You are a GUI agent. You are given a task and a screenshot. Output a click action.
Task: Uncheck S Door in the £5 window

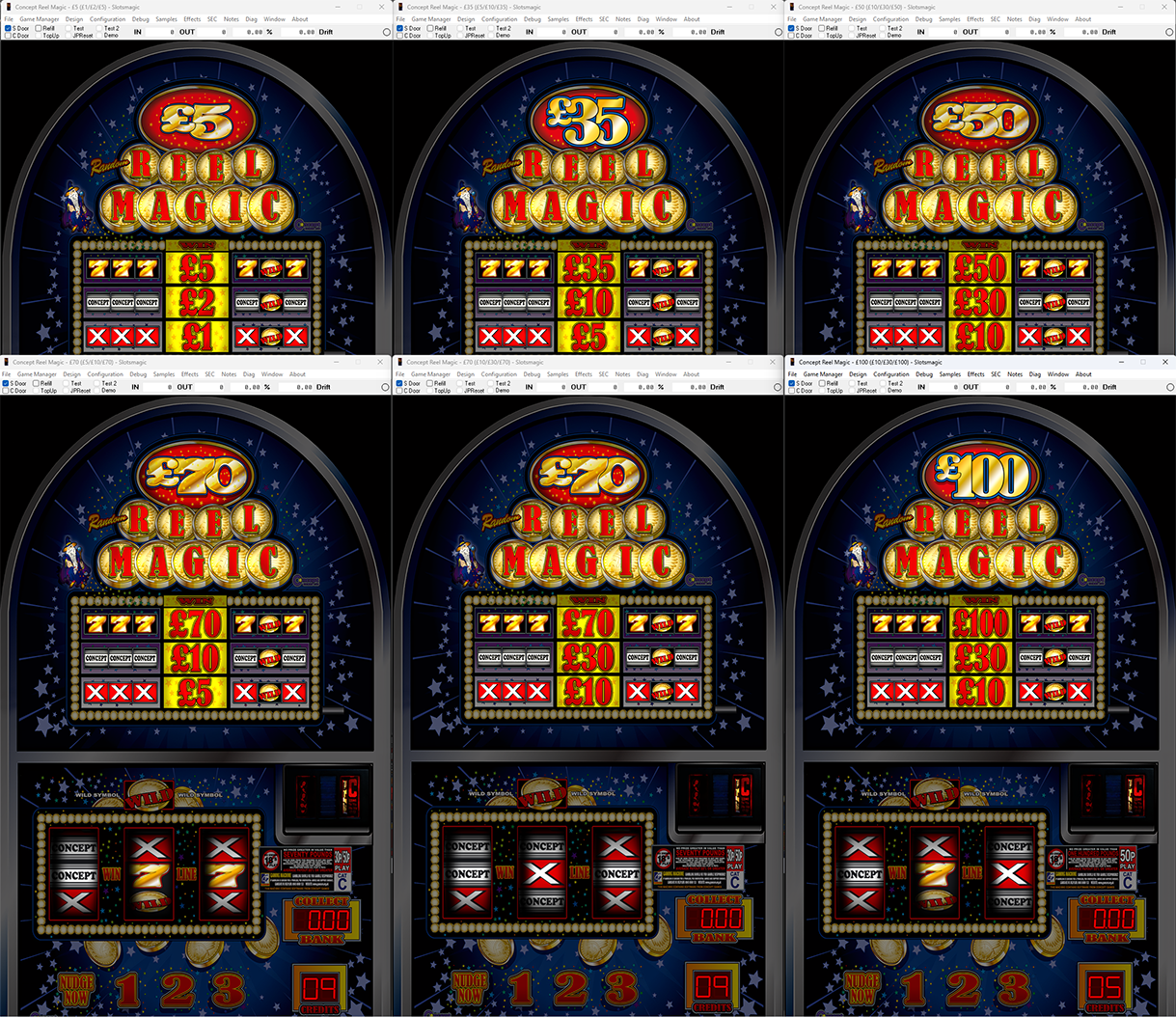[x=8, y=28]
